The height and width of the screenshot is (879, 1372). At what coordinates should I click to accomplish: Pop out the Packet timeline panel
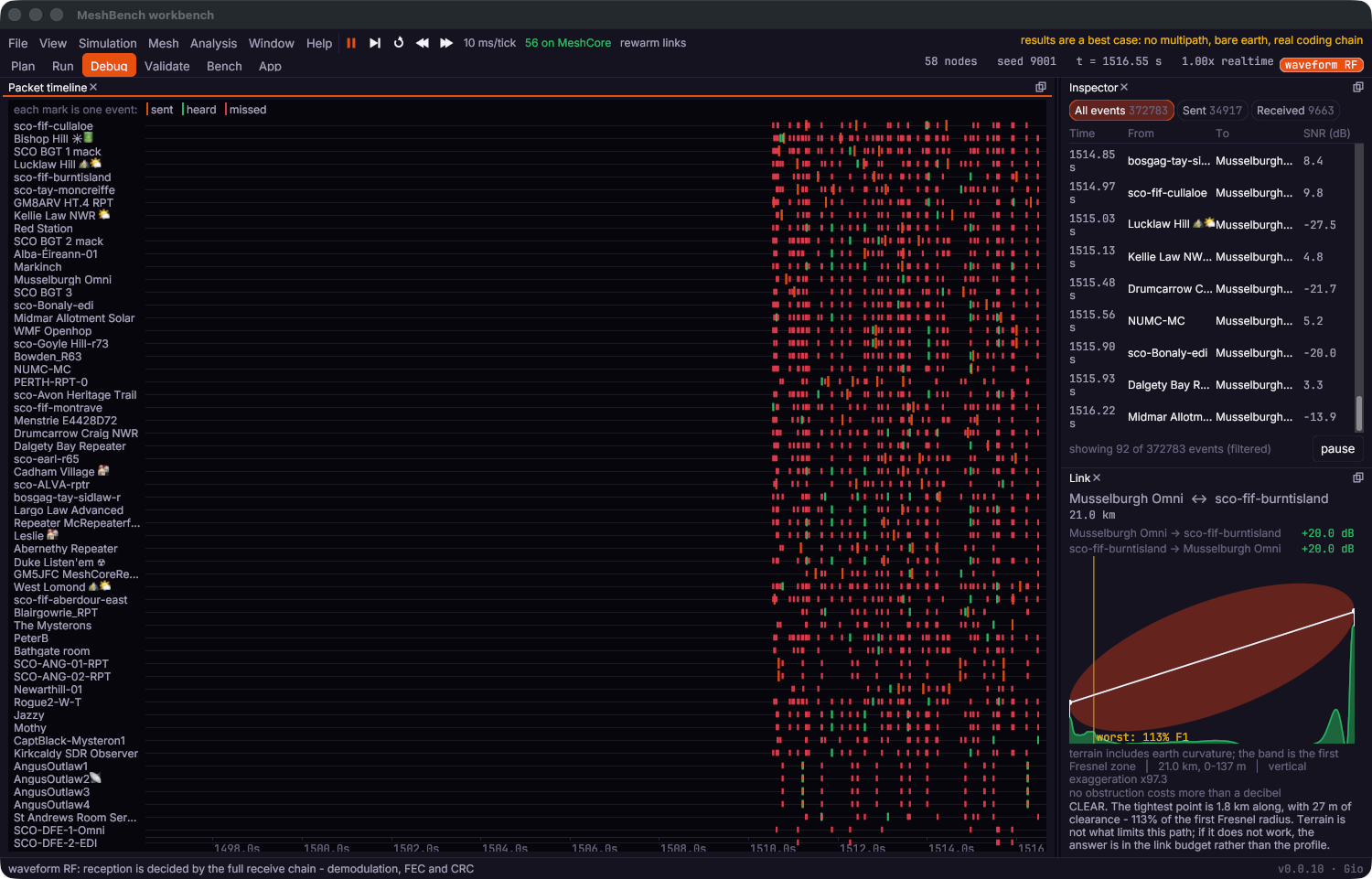coord(1041,88)
